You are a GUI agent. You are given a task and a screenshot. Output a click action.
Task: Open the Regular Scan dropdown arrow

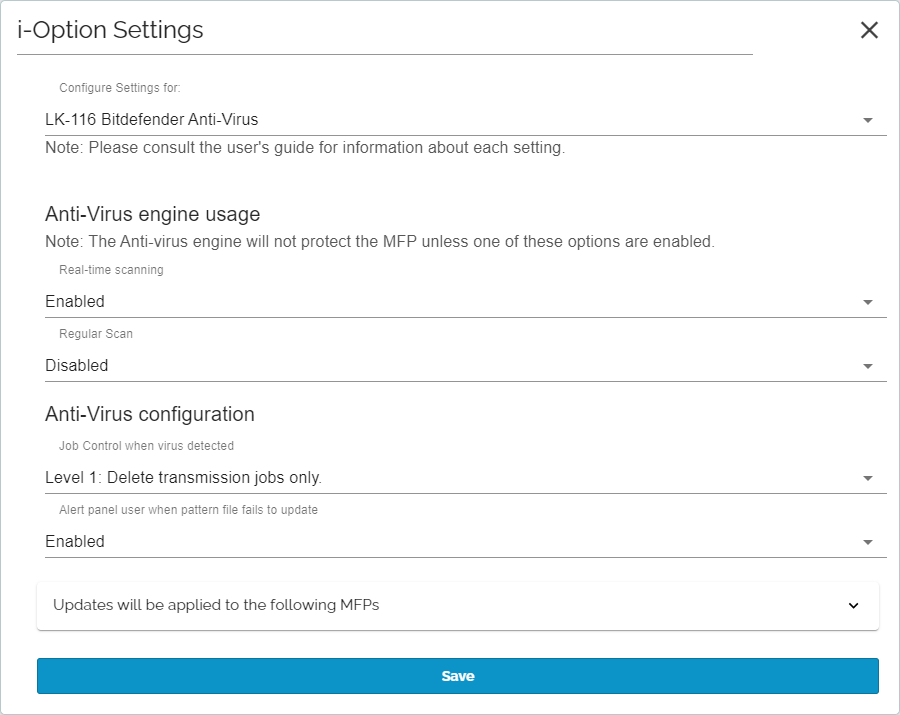coord(868,366)
